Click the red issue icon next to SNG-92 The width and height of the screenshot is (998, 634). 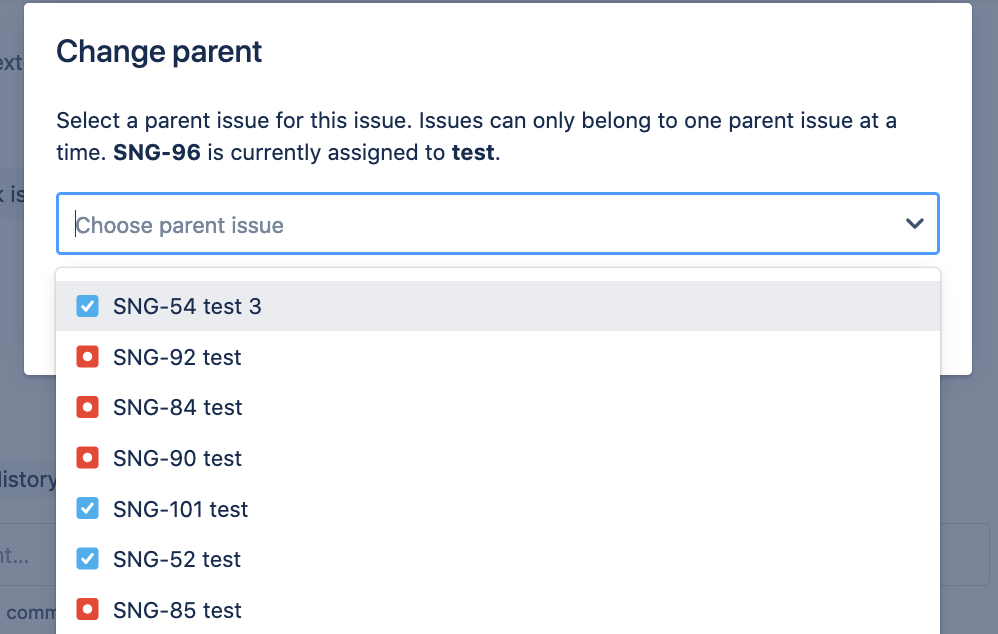[87, 356]
